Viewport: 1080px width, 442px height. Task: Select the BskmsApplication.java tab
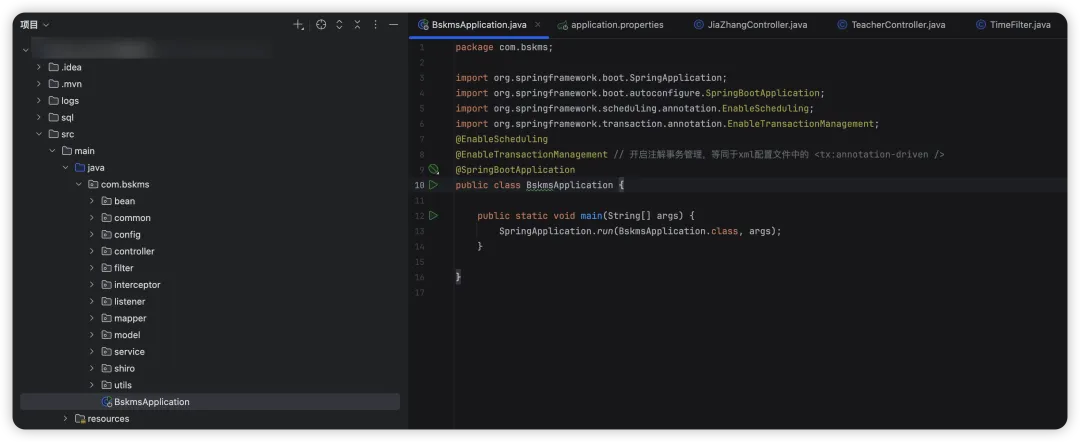479,25
